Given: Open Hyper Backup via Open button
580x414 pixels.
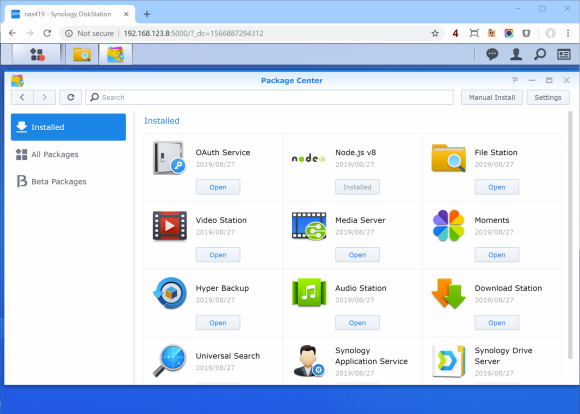Looking at the screenshot, I should pos(218,323).
